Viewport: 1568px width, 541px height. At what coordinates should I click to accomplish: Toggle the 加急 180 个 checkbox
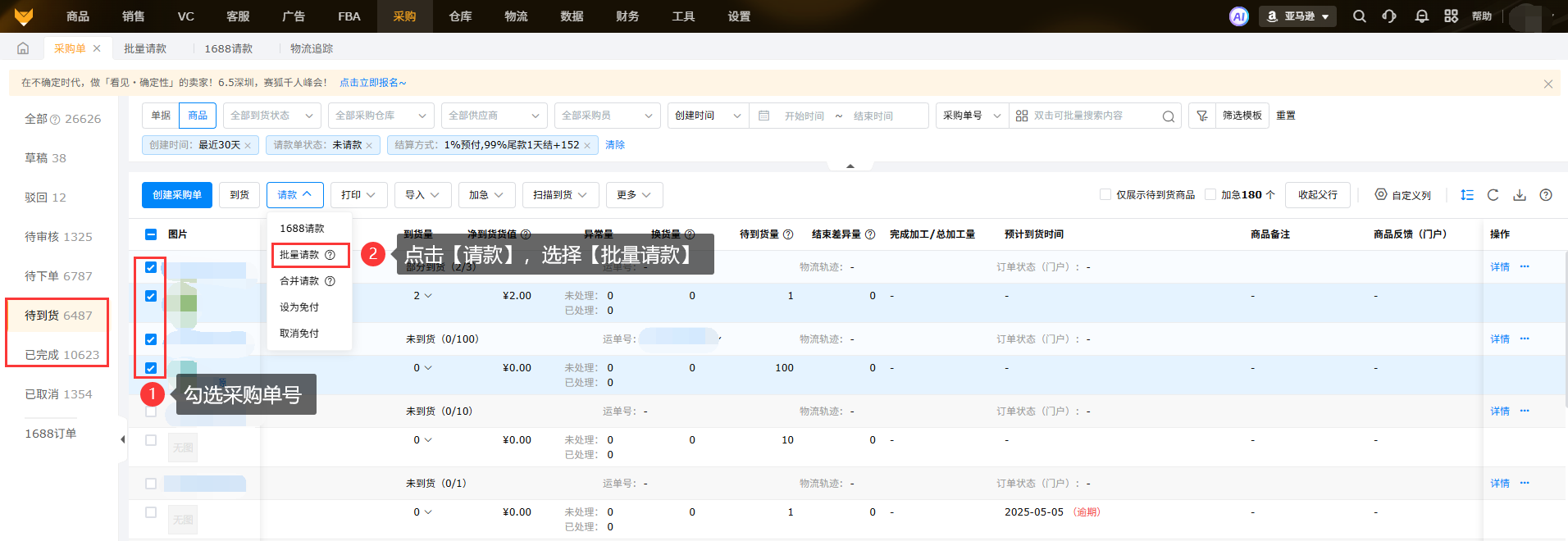point(1210,195)
